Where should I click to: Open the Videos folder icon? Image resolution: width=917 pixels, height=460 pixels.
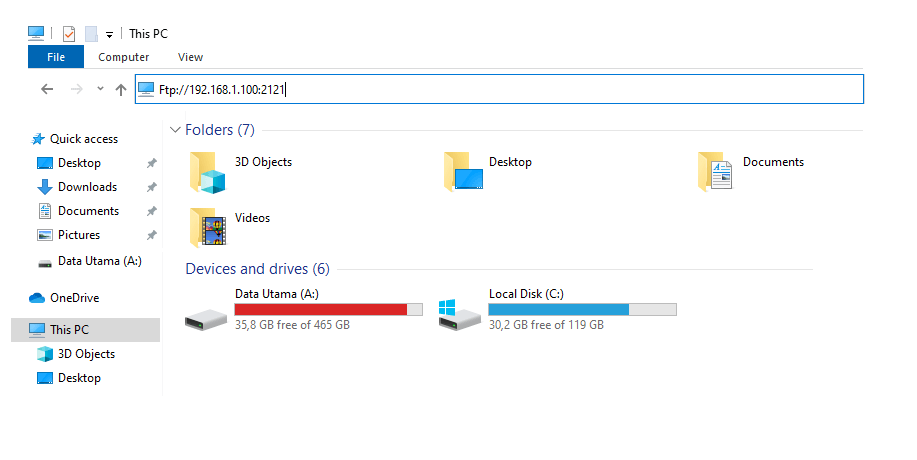click(207, 227)
